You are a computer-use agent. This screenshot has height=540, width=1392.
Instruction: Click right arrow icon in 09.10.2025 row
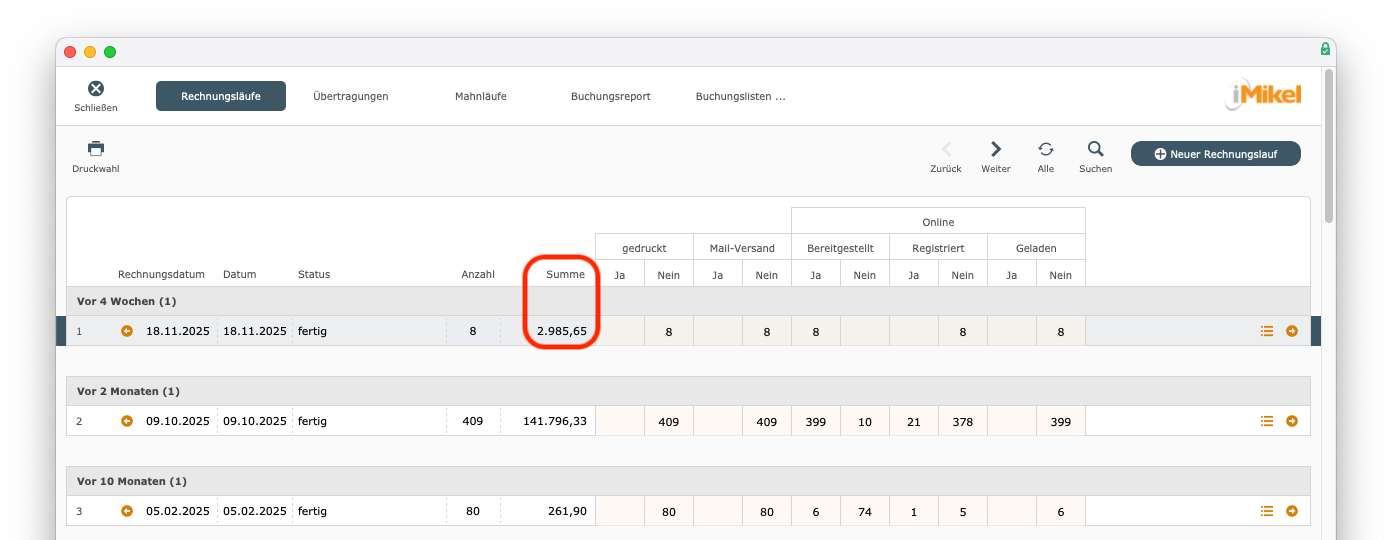[1292, 421]
